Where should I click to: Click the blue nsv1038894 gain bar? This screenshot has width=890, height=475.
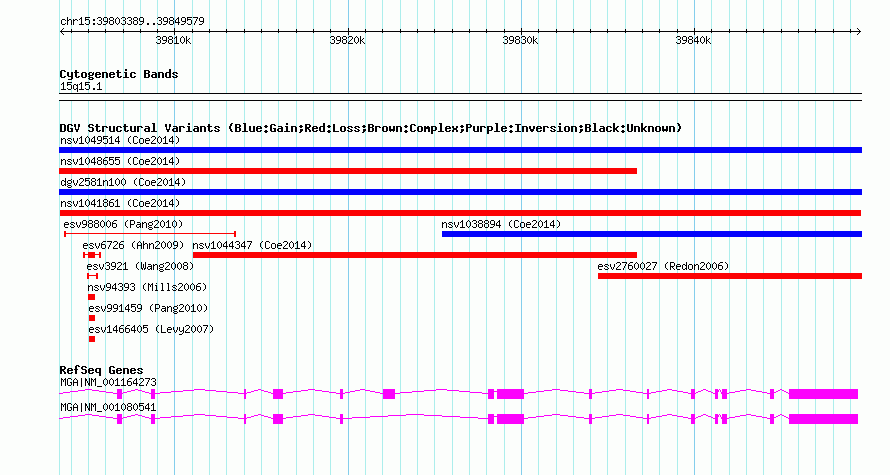652,234
